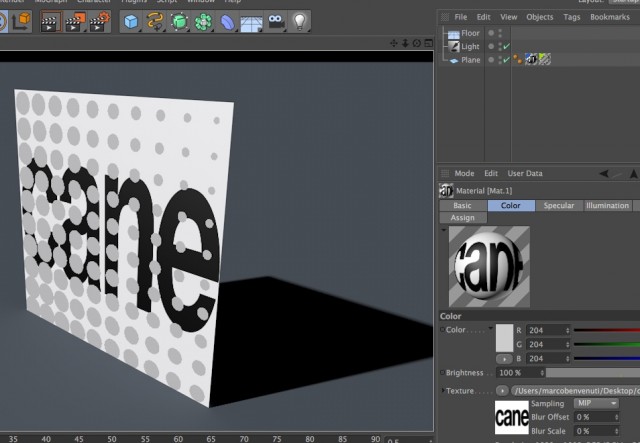Expand the Texture disclosure triangle
The image size is (640, 443).
coord(443,391)
